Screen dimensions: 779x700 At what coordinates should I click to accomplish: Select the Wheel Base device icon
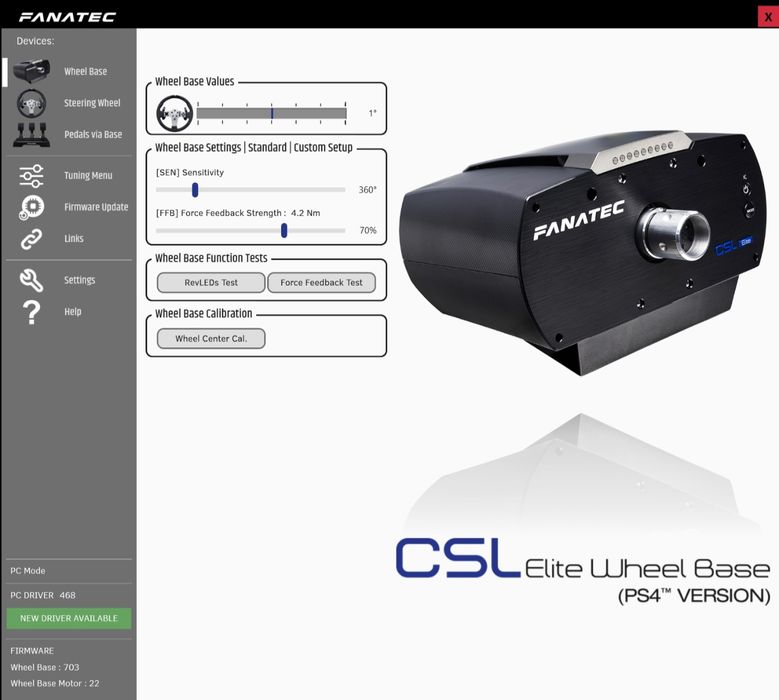click(32, 71)
